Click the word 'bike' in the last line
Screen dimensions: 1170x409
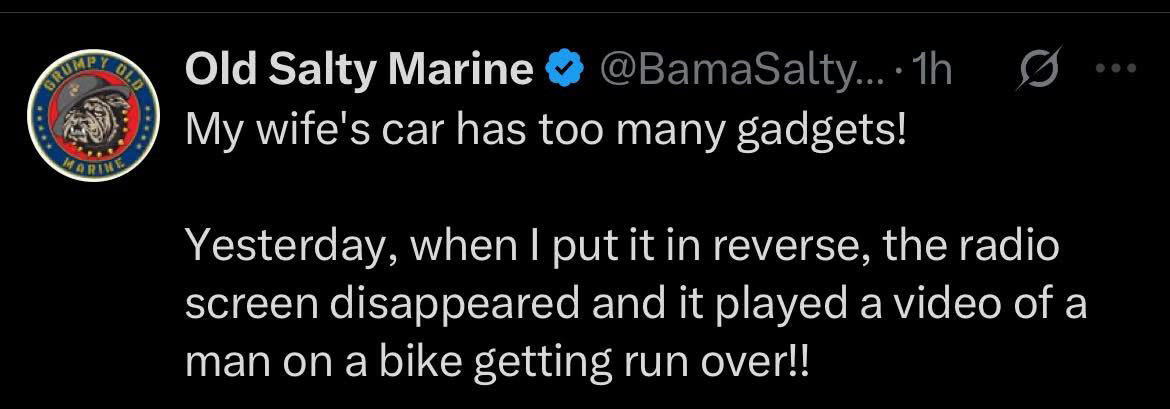pyautogui.click(x=421, y=363)
